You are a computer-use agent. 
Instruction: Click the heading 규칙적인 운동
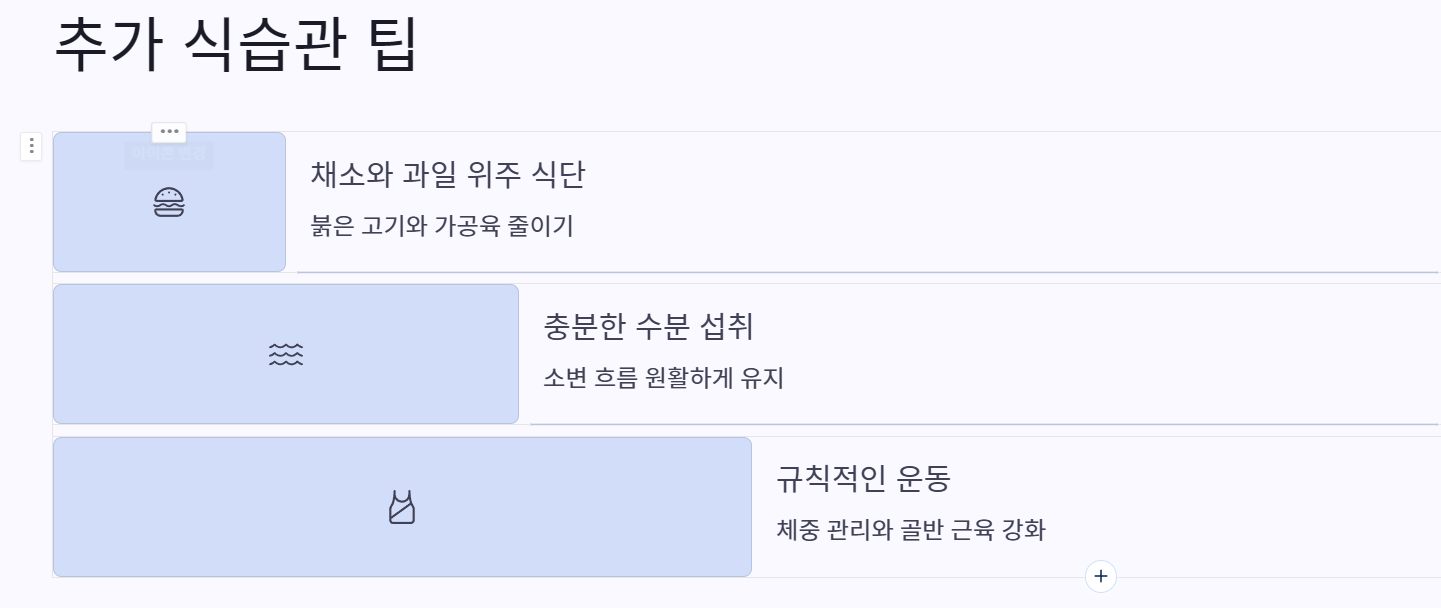862,479
